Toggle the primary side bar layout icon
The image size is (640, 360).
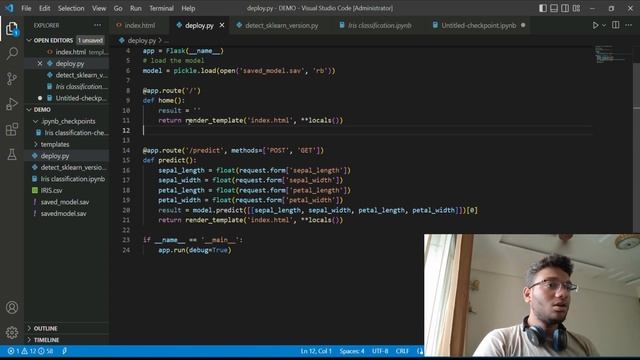tap(543, 8)
